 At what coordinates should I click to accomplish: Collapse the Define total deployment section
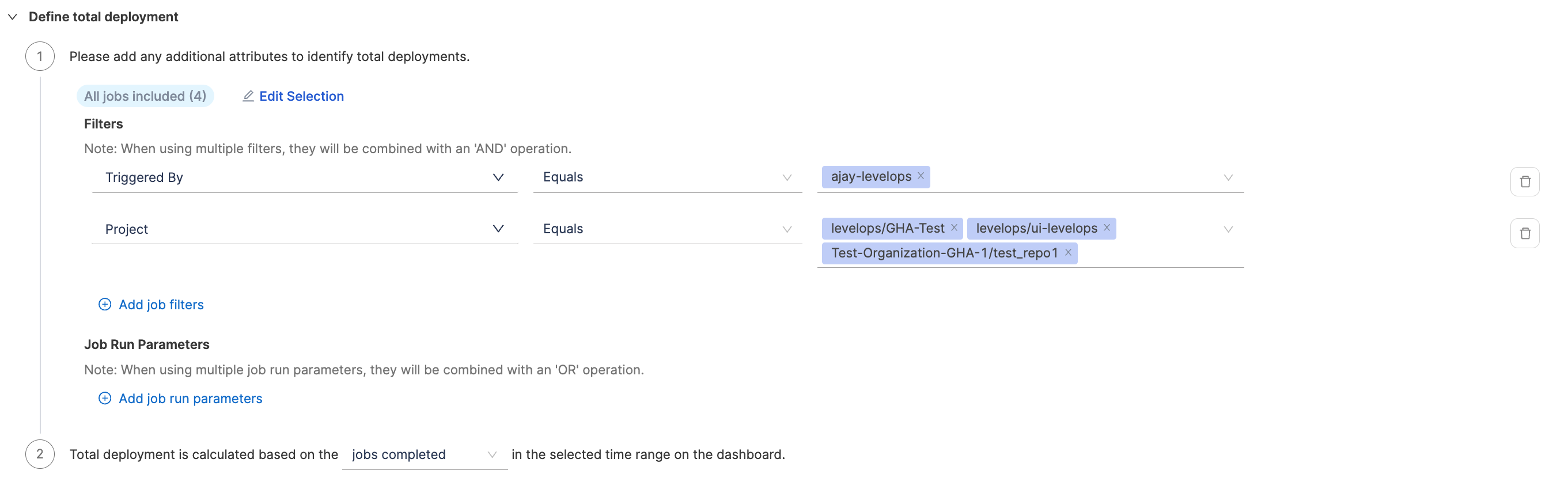pos(12,17)
